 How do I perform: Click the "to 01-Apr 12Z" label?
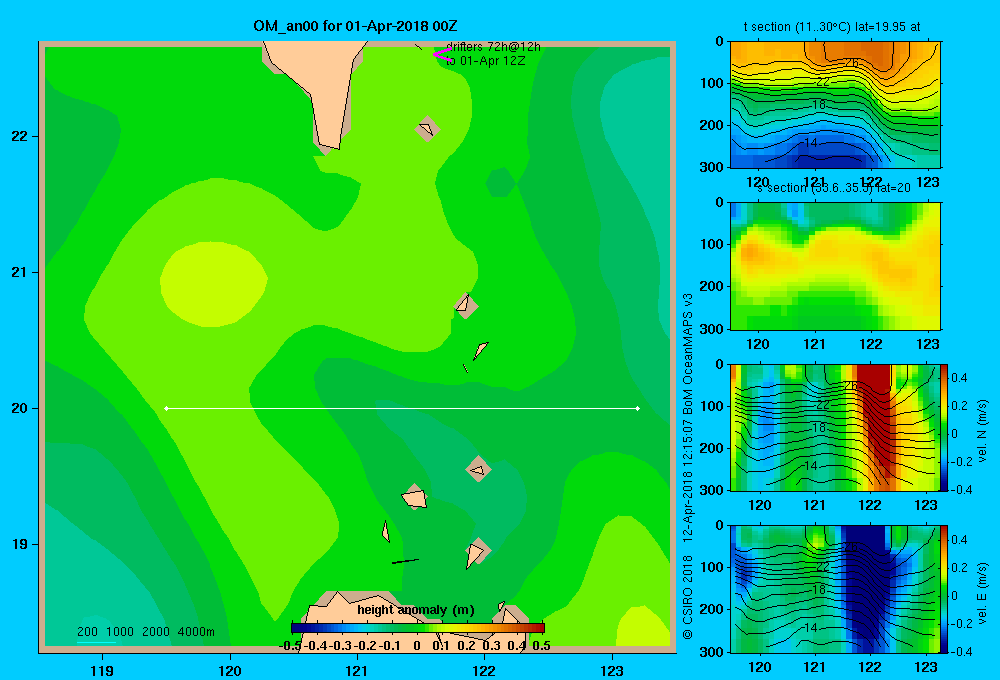pyautogui.click(x=486, y=61)
